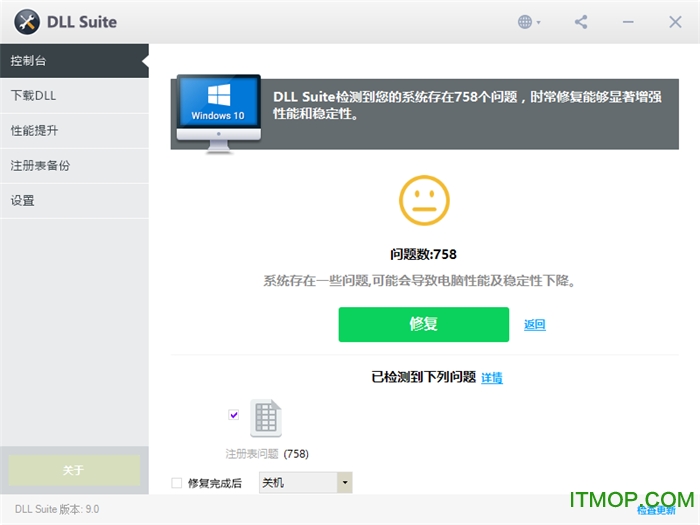
Task: Click the 问题数:758 text
Action: click(423, 254)
